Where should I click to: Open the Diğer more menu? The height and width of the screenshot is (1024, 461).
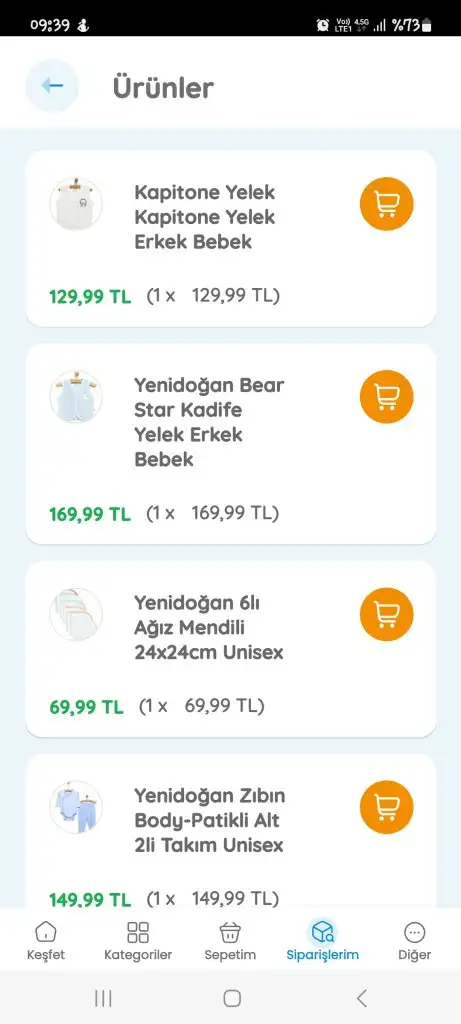[x=415, y=940]
